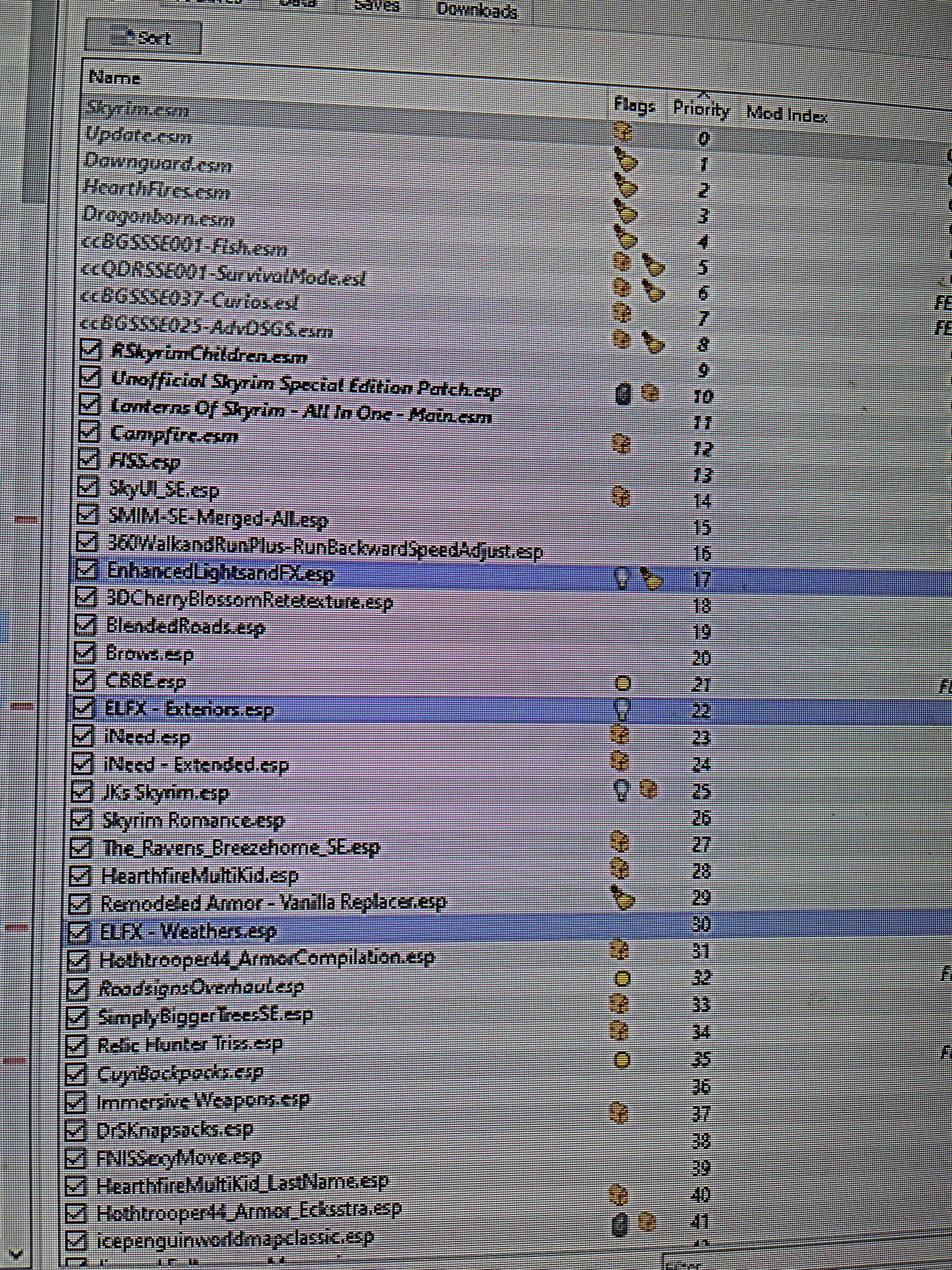Select the ELFX - Weathers.esp plugin name

[x=188, y=930]
